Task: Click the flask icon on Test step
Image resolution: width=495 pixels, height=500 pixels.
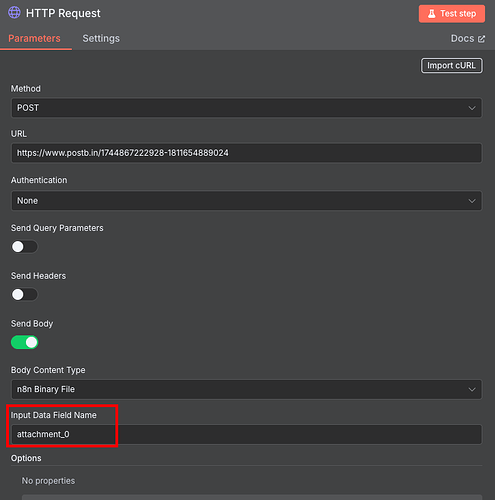Action: tap(431, 14)
